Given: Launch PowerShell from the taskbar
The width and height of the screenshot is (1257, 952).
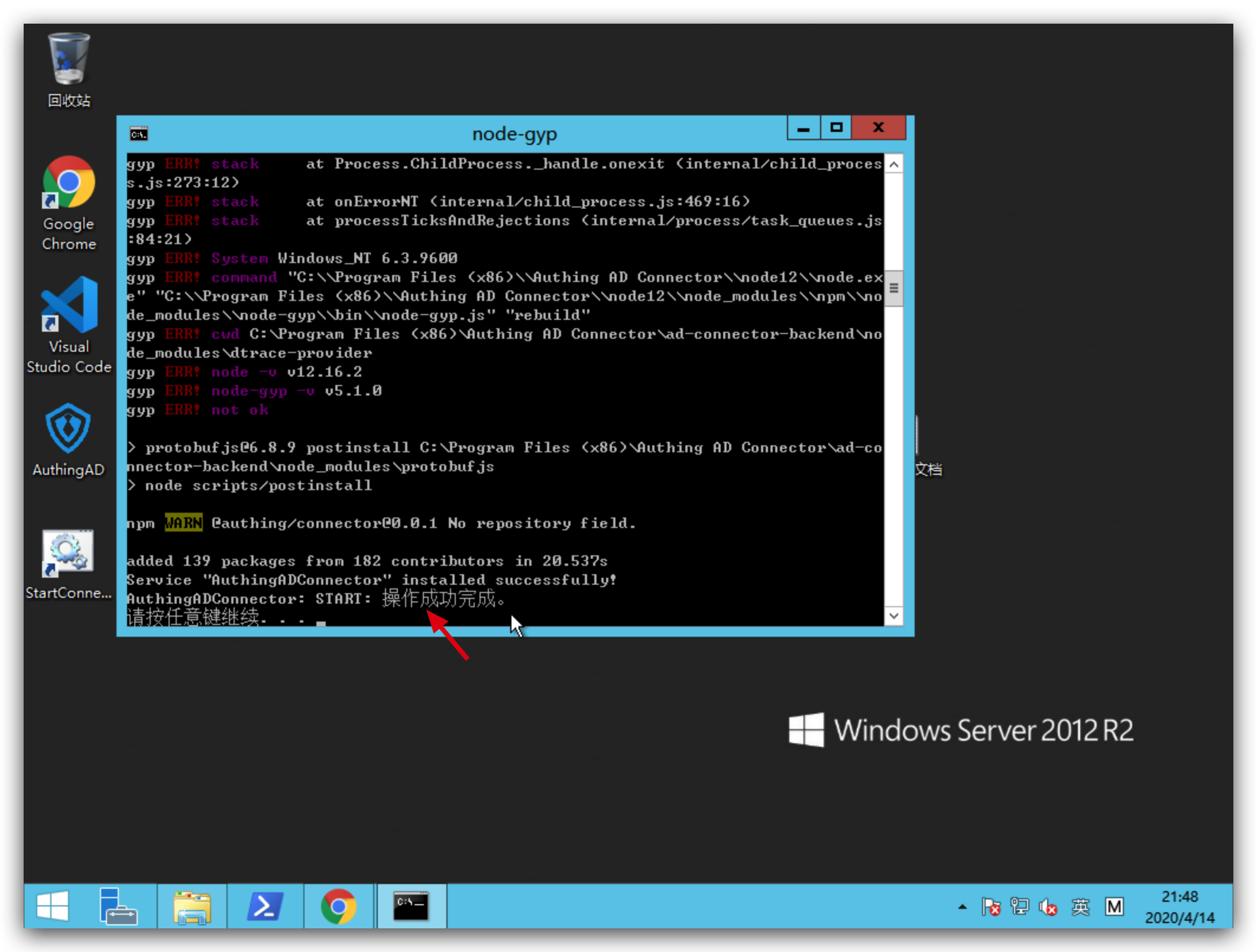Looking at the screenshot, I should [x=264, y=906].
